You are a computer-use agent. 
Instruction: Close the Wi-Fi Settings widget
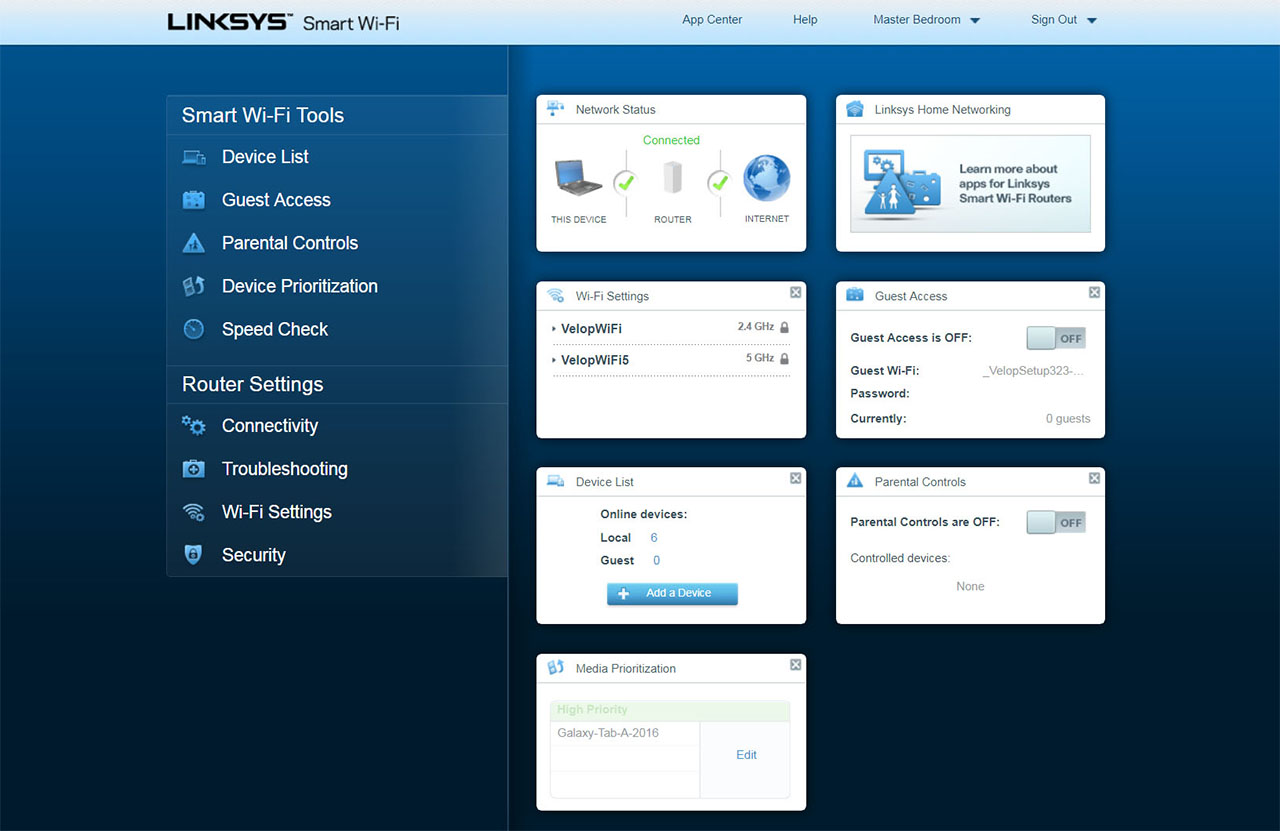coord(795,292)
